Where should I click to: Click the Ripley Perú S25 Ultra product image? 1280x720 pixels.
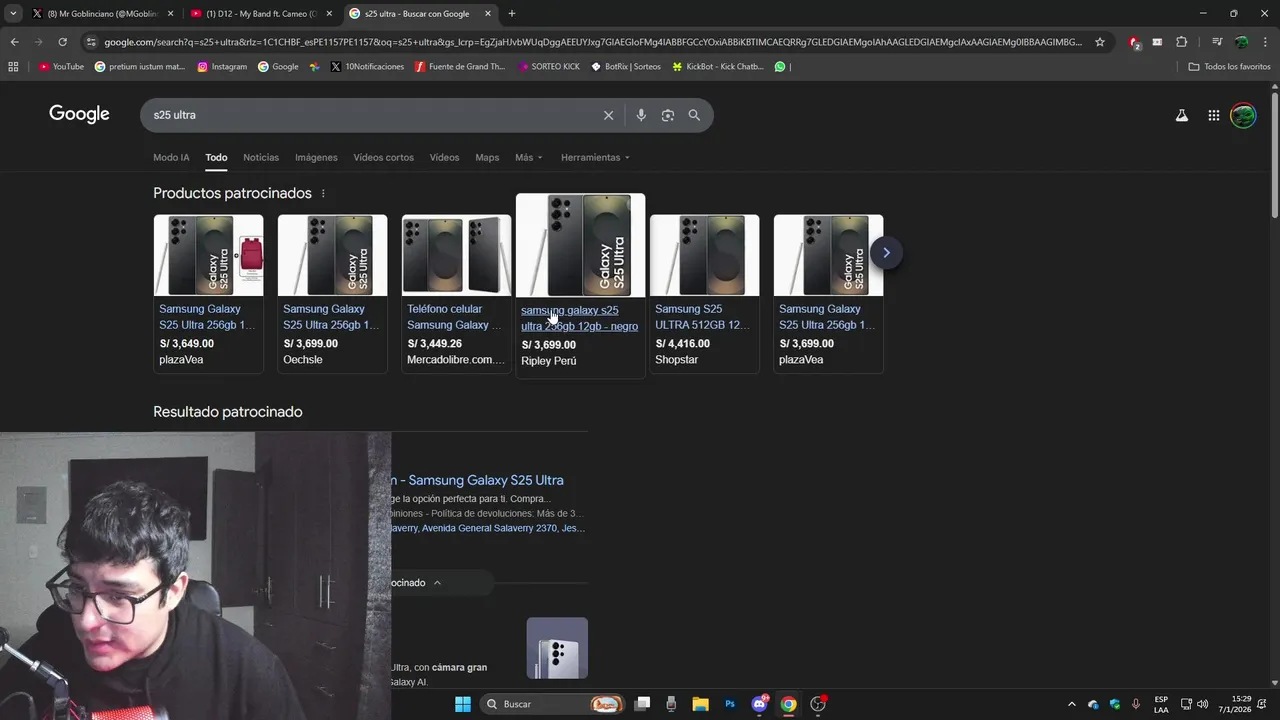tap(580, 246)
